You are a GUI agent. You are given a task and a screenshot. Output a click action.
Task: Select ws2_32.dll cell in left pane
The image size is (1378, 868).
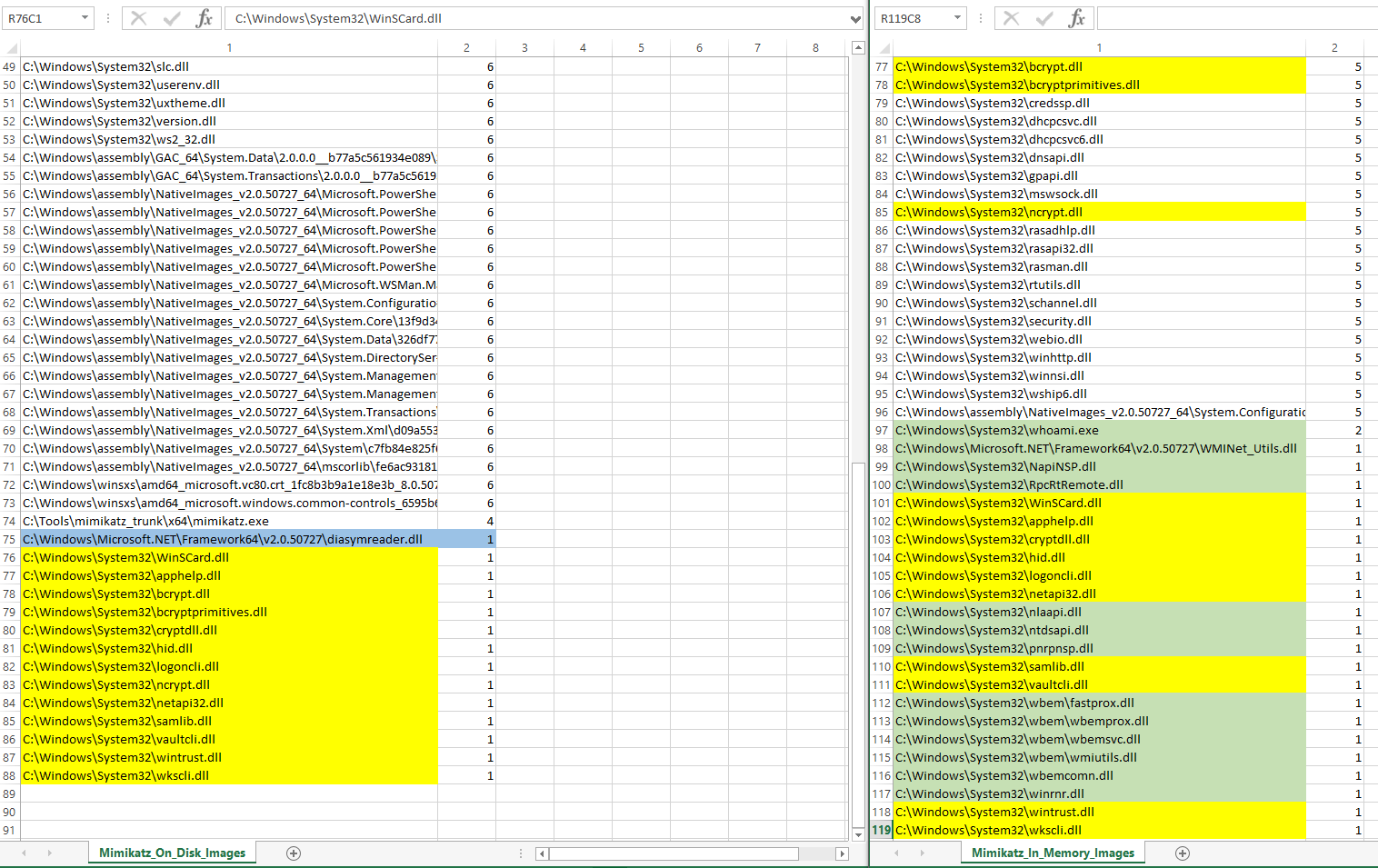229,139
